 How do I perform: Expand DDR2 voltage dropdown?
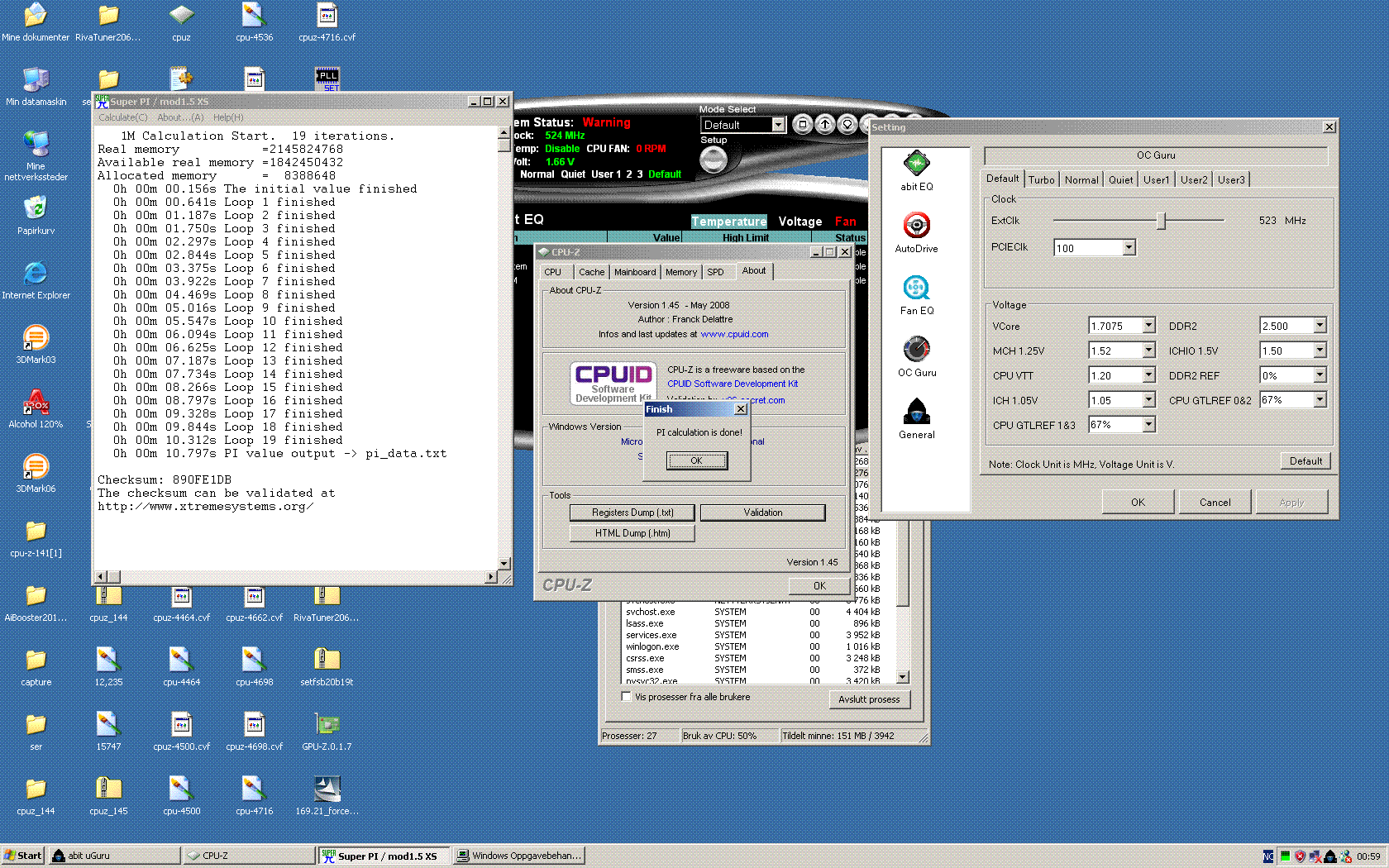(x=1320, y=326)
